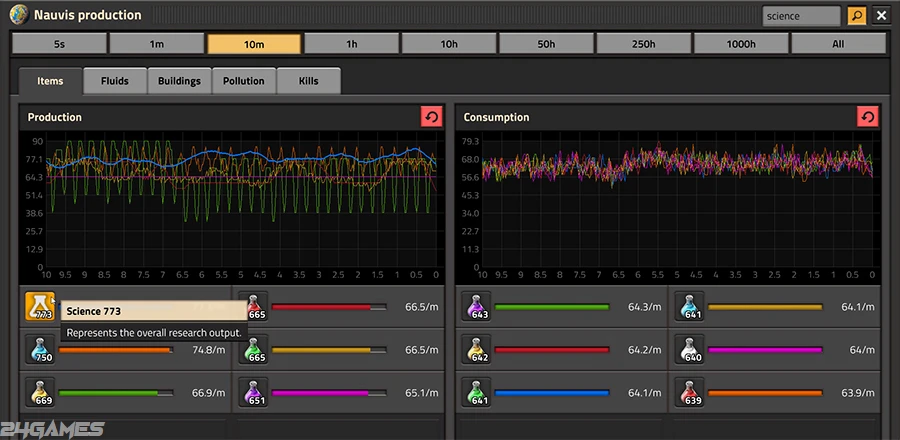Viewport: 900px width, 440px height.
Task: Set the time range to 5s
Action: (59, 44)
